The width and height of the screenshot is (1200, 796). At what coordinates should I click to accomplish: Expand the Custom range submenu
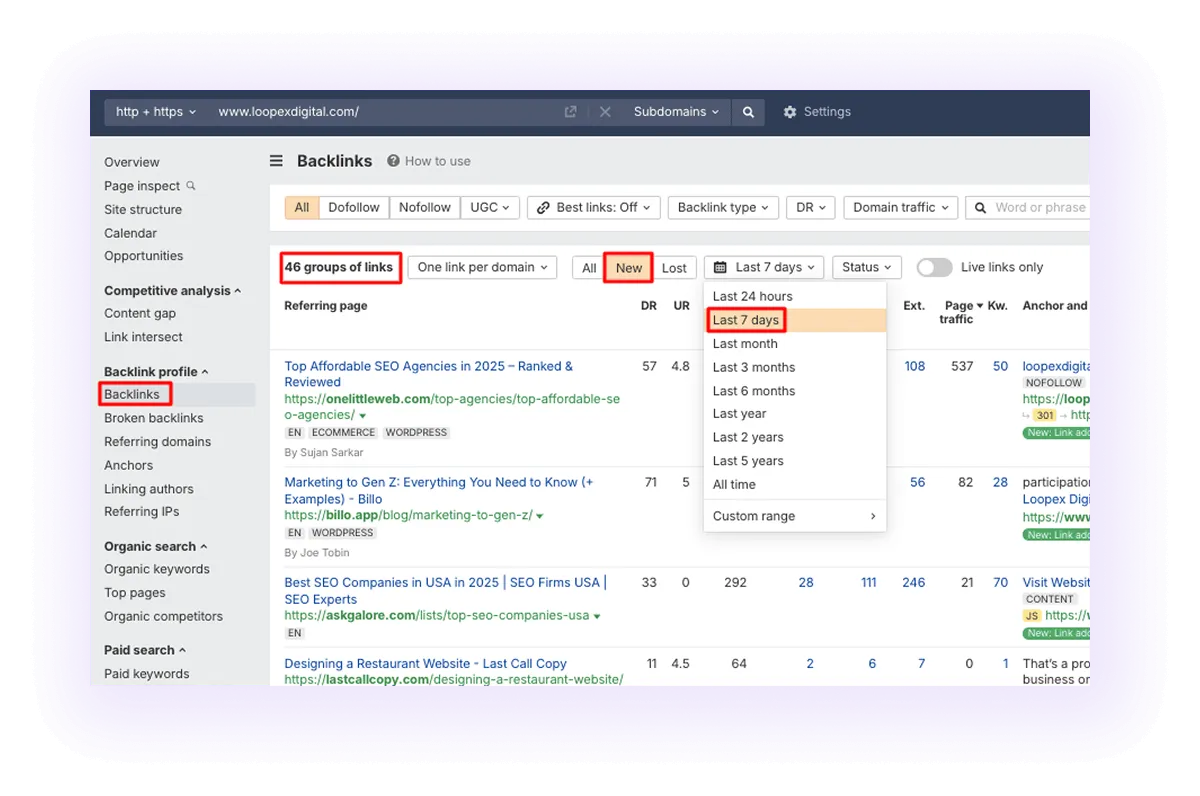click(754, 516)
